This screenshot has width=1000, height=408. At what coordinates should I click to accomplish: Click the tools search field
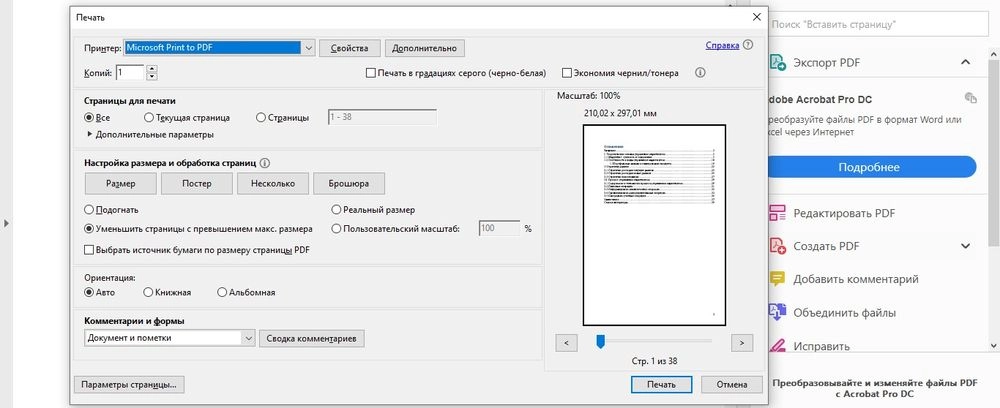click(878, 24)
